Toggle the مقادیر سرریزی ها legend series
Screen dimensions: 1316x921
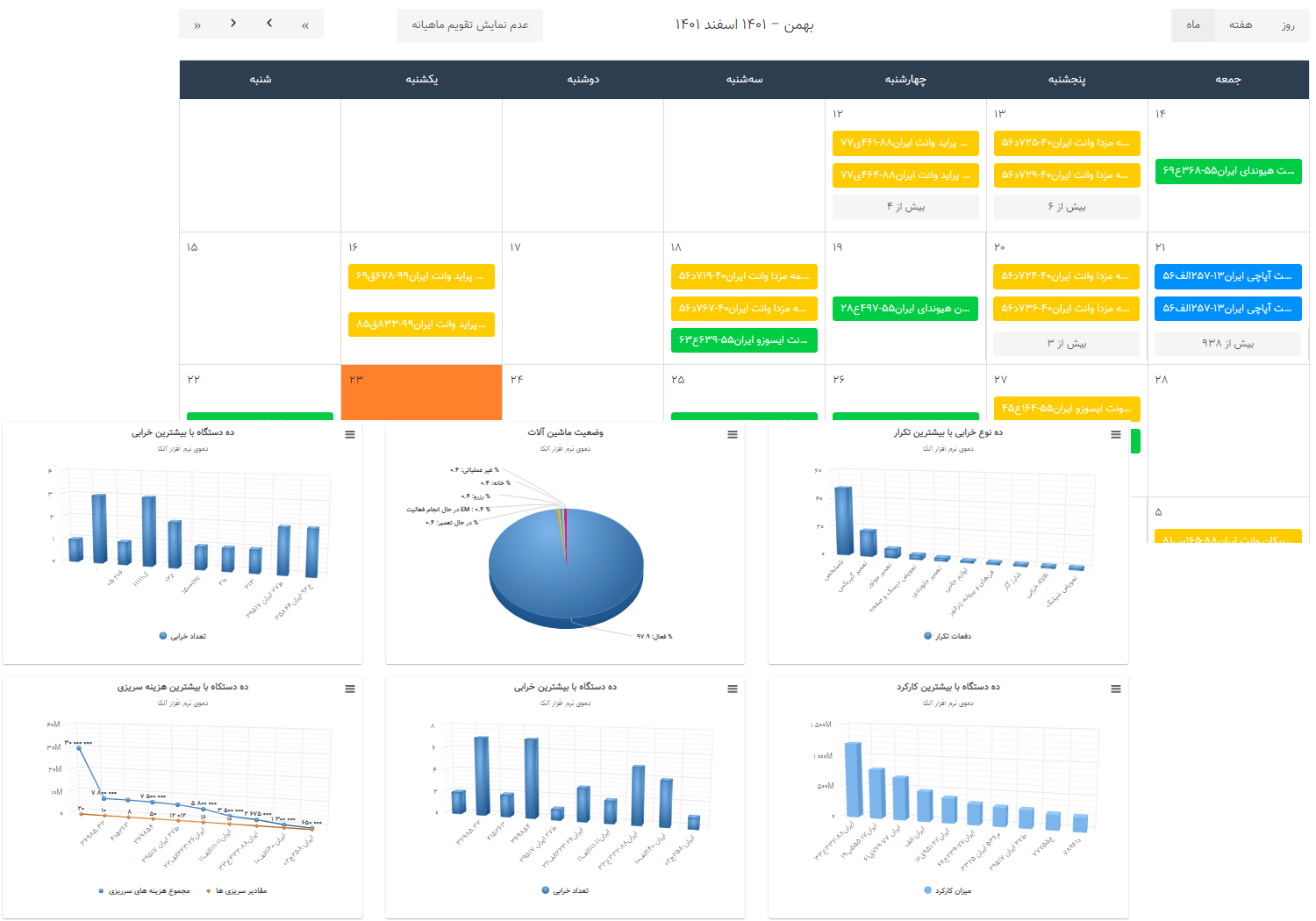236,890
